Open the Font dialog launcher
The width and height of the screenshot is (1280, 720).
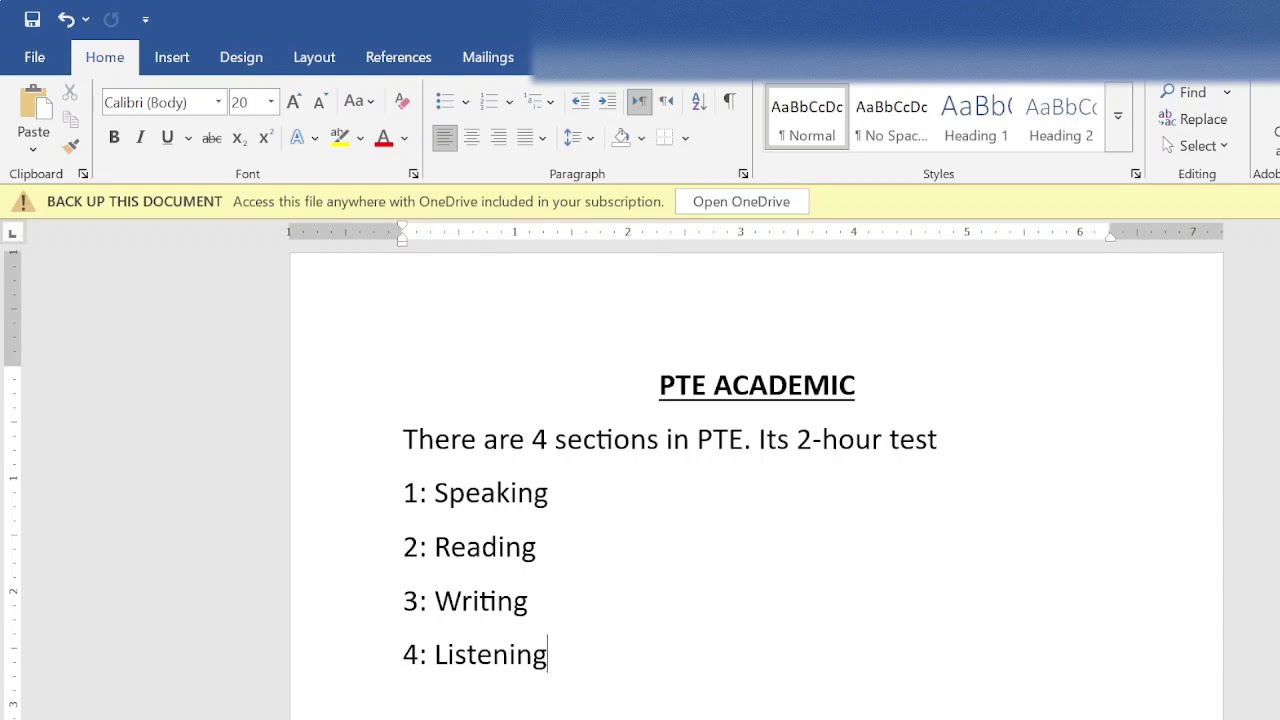pyautogui.click(x=413, y=174)
